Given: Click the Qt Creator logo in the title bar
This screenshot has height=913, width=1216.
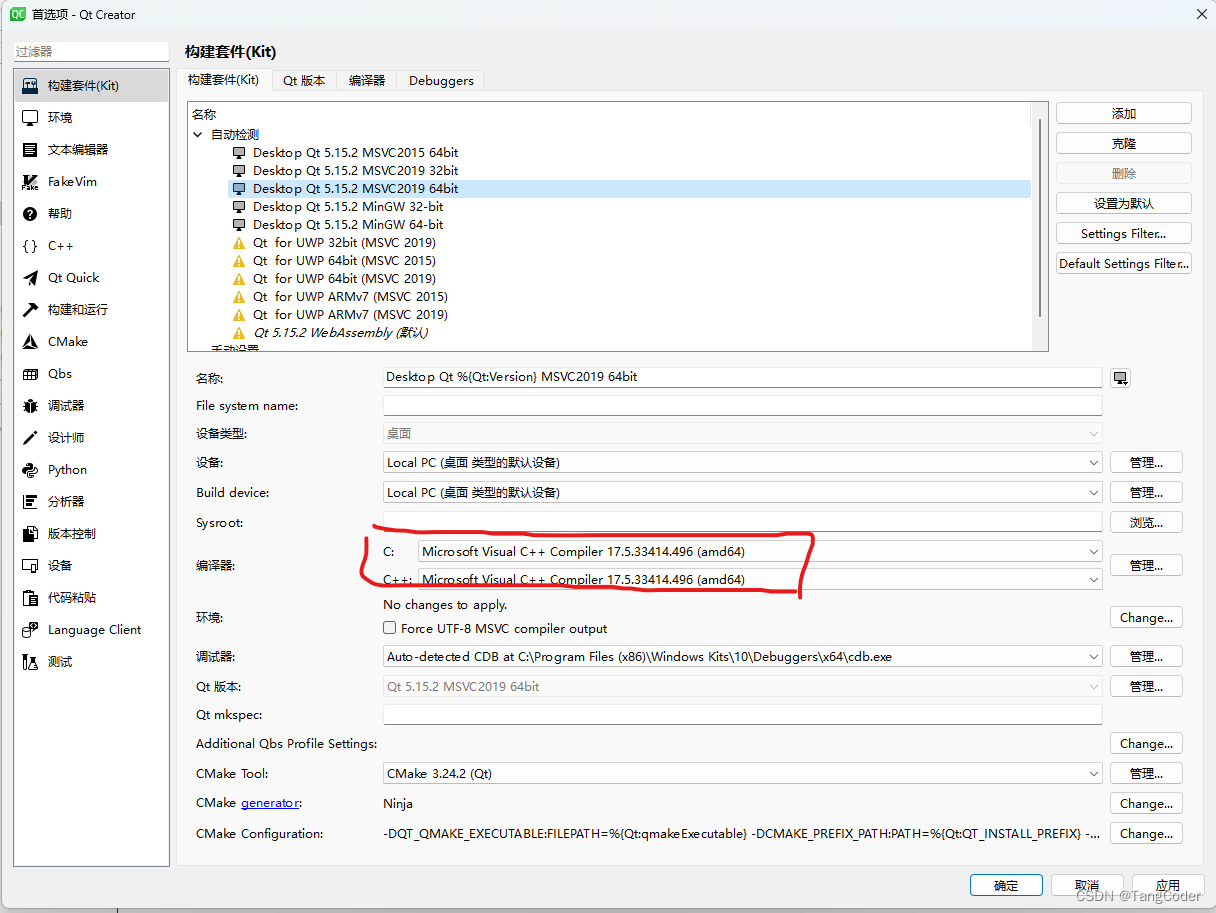Looking at the screenshot, I should [17, 14].
